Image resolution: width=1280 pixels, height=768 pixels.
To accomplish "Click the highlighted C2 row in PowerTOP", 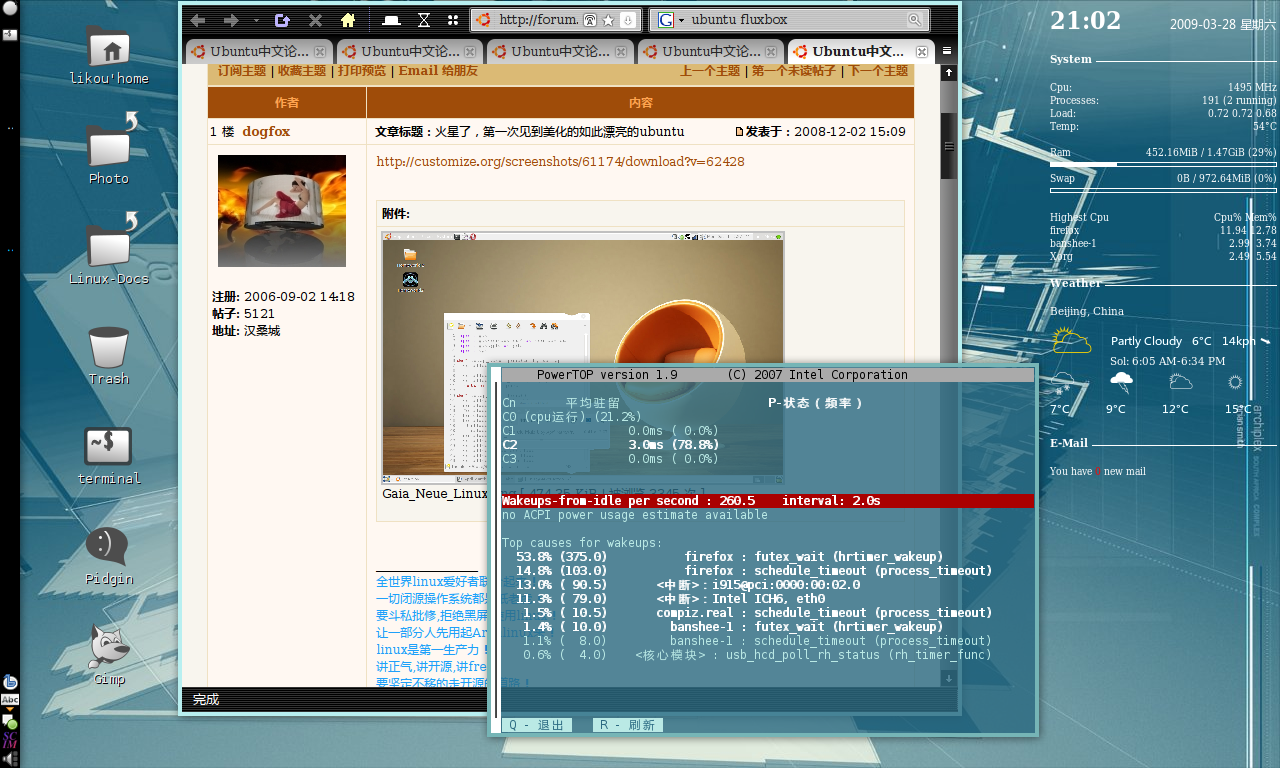I will [x=611, y=445].
